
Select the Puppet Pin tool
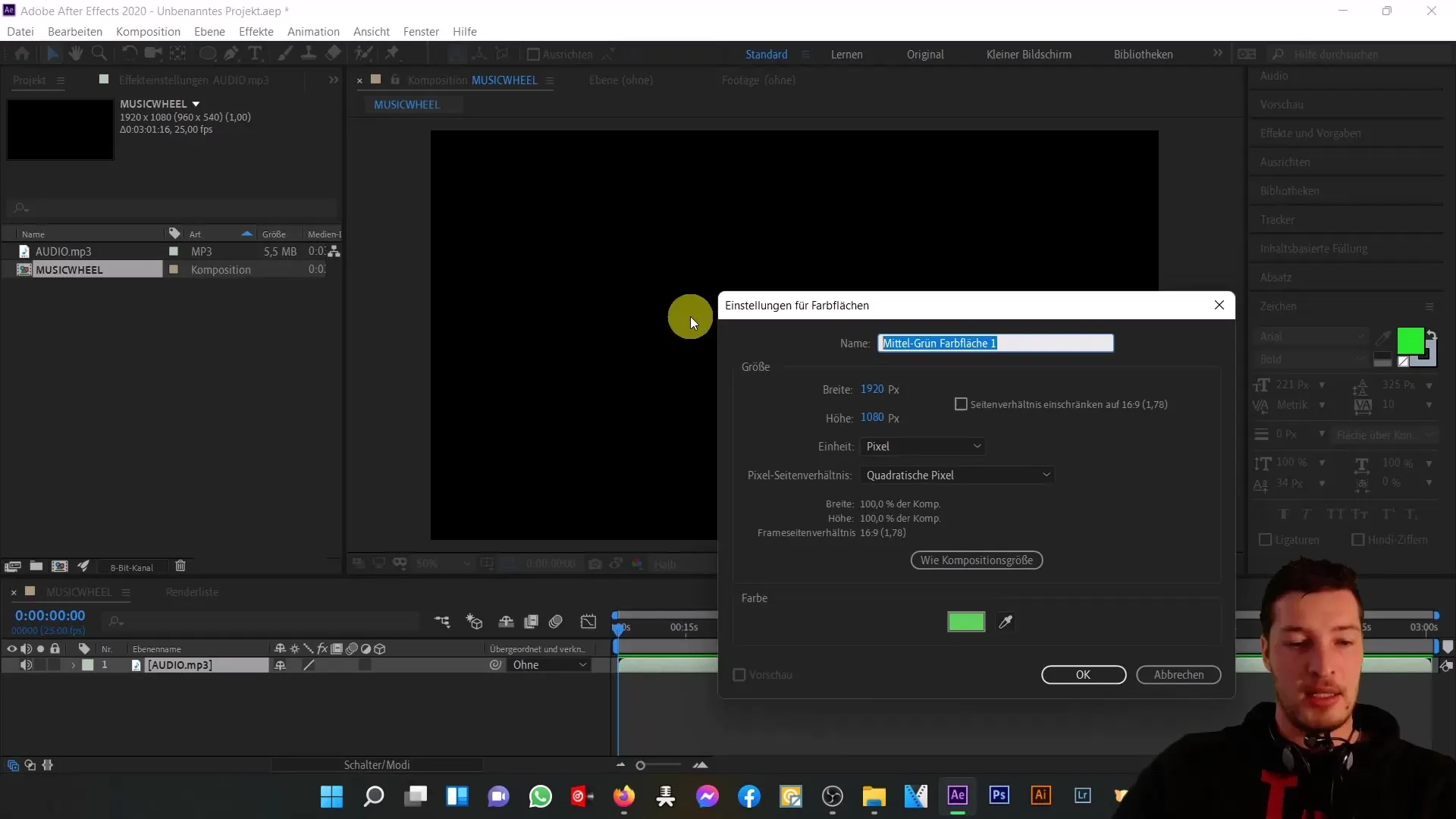coord(393,54)
